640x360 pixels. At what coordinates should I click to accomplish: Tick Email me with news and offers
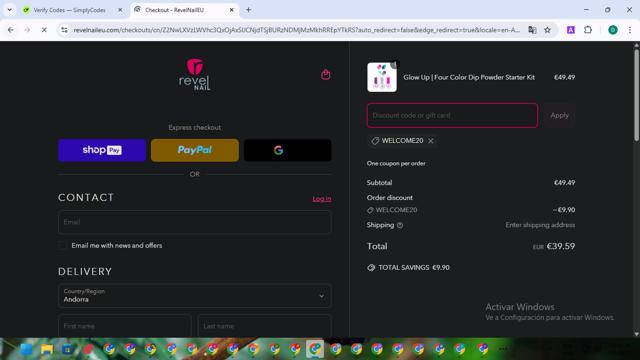click(62, 246)
